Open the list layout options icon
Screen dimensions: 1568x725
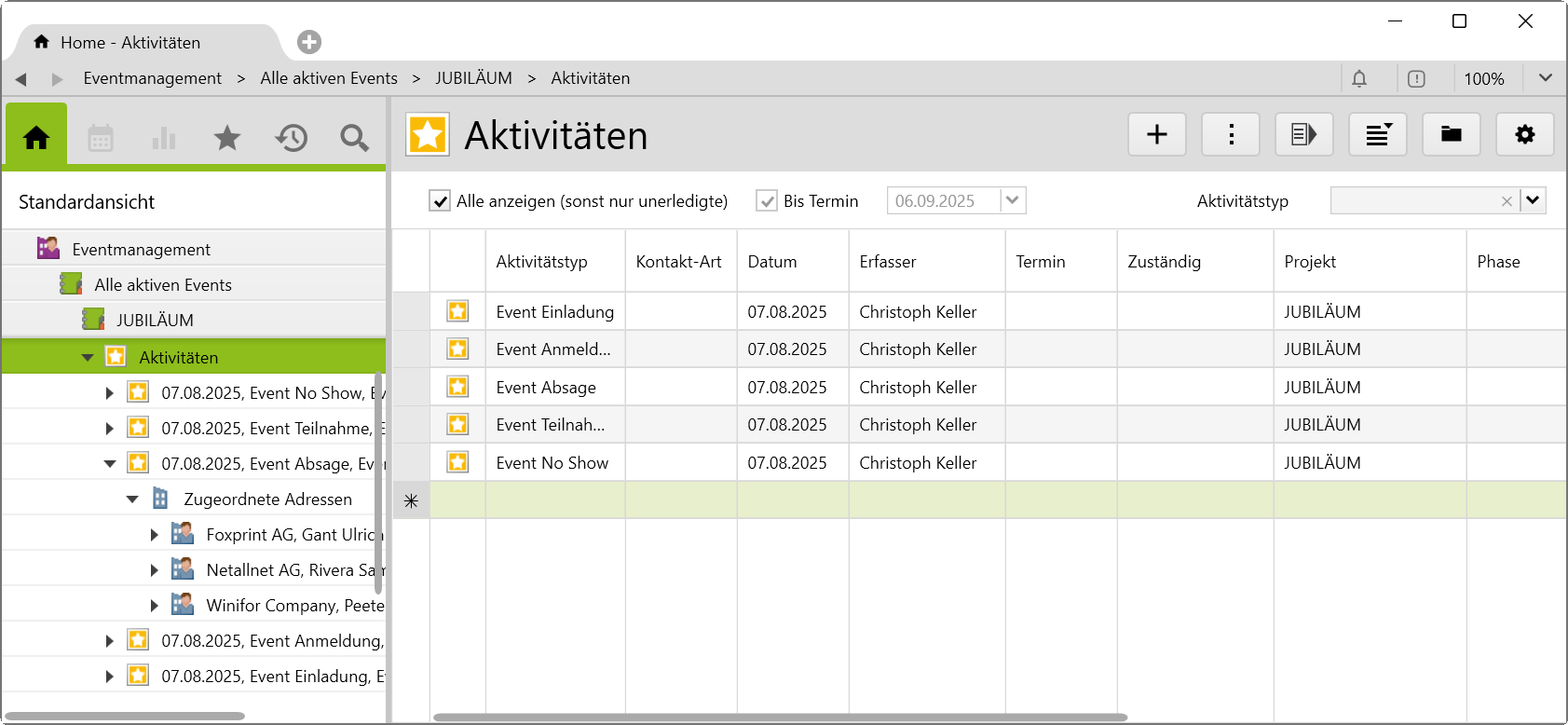click(1378, 134)
